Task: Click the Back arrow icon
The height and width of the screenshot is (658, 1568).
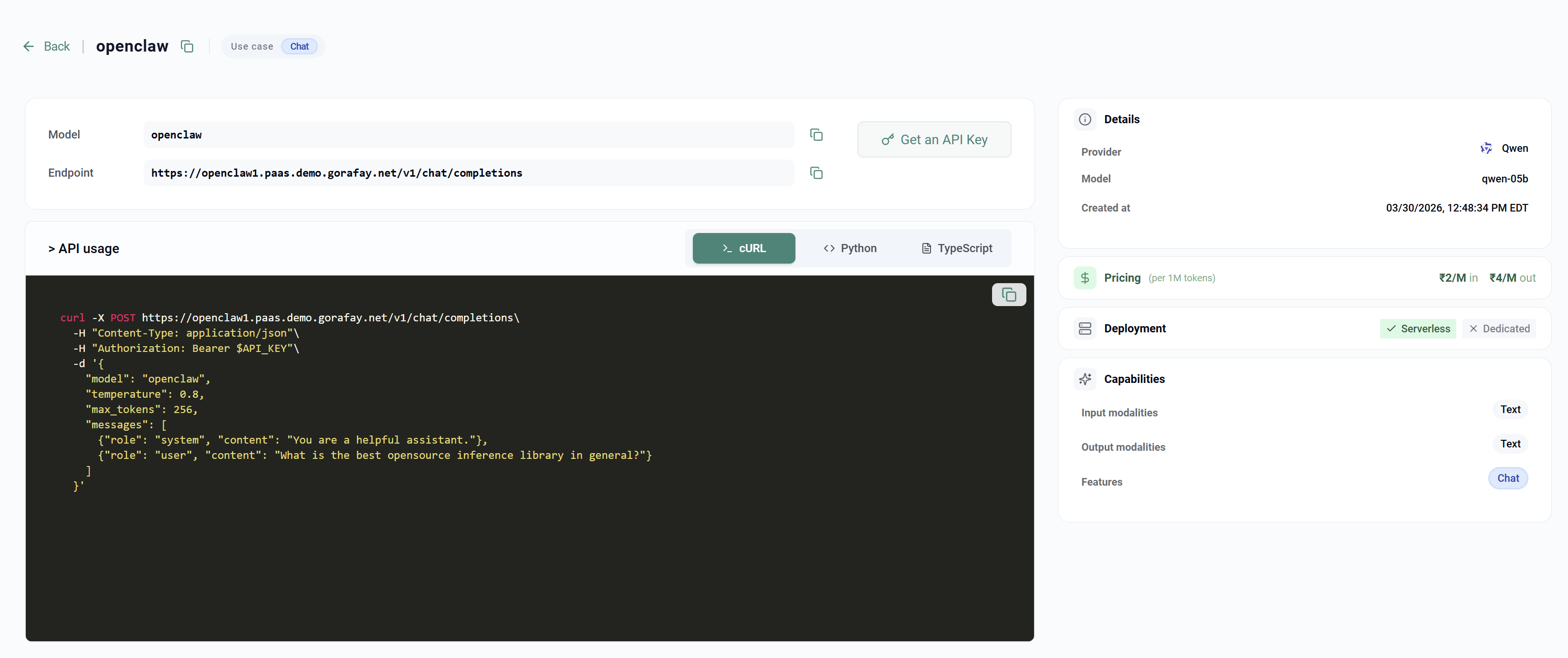Action: click(28, 46)
